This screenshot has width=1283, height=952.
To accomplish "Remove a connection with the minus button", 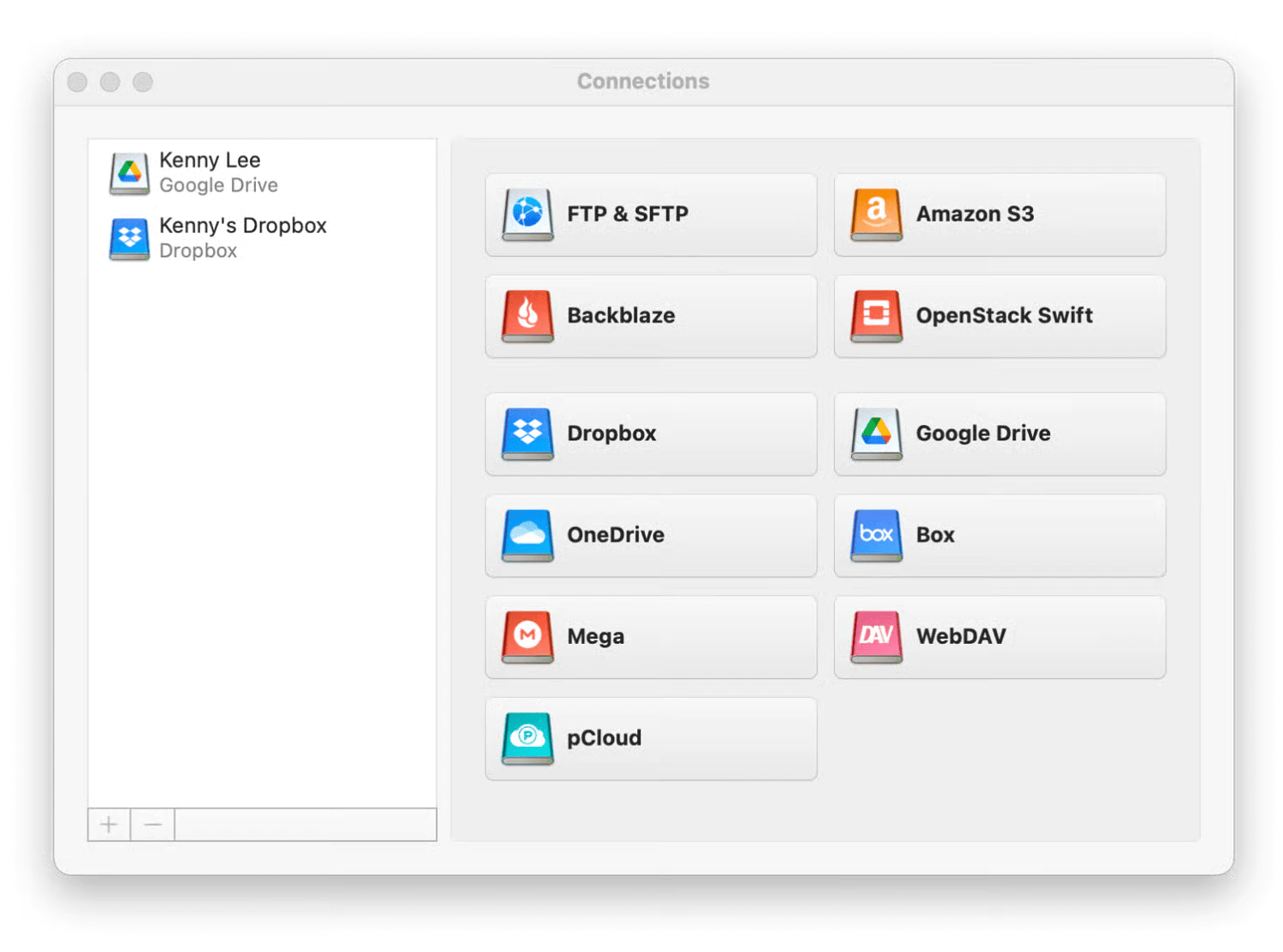I will pyautogui.click(x=153, y=824).
